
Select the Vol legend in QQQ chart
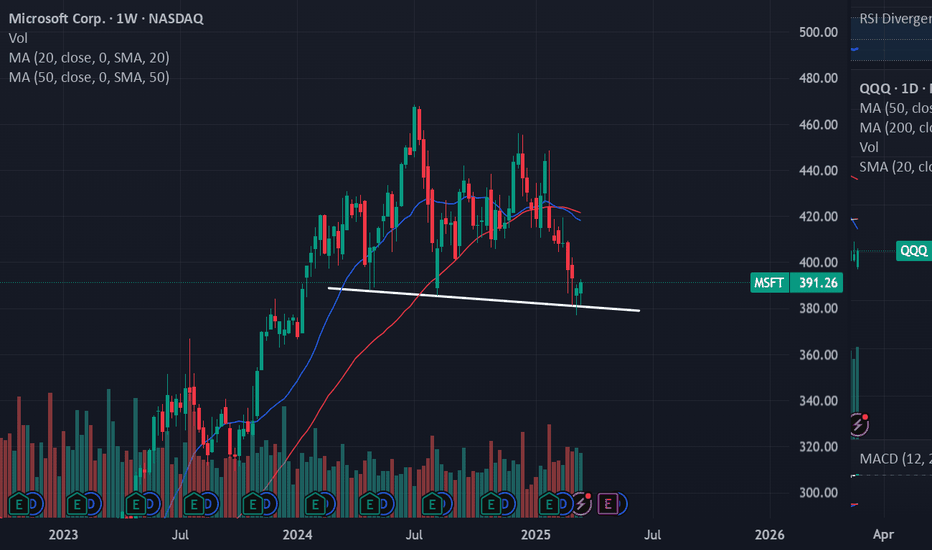(x=868, y=147)
